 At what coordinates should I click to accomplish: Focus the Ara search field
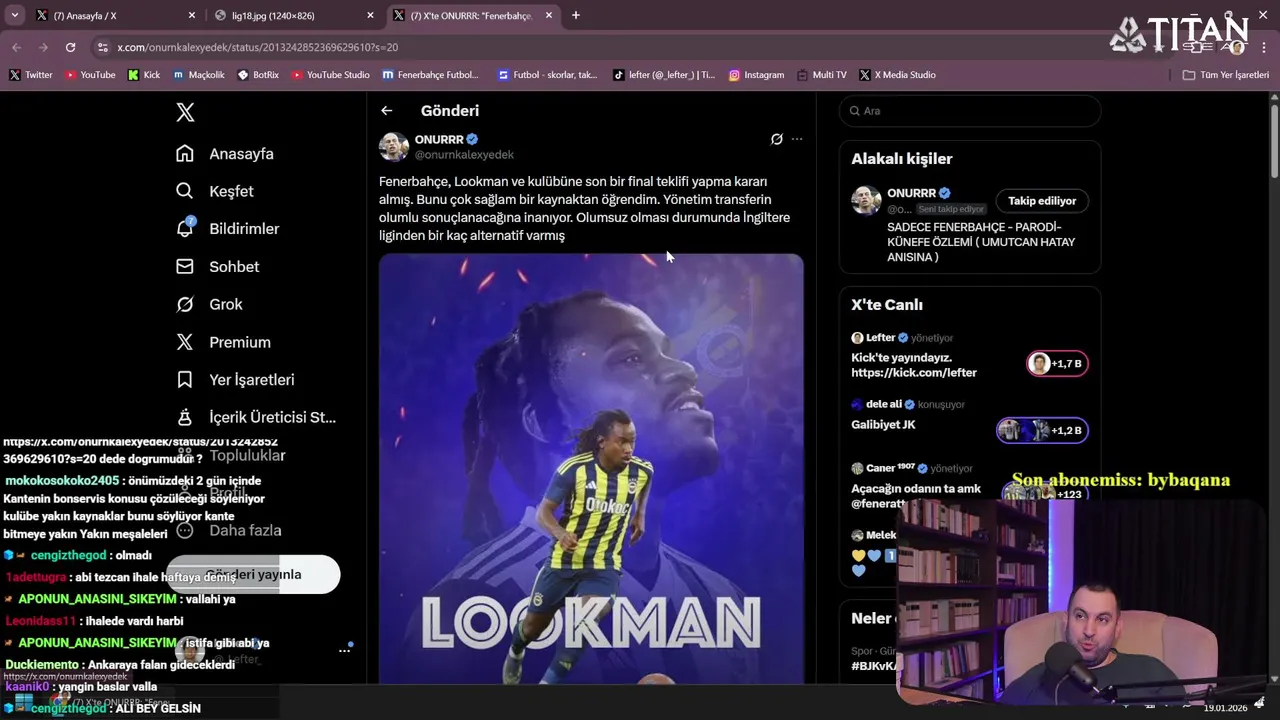970,111
